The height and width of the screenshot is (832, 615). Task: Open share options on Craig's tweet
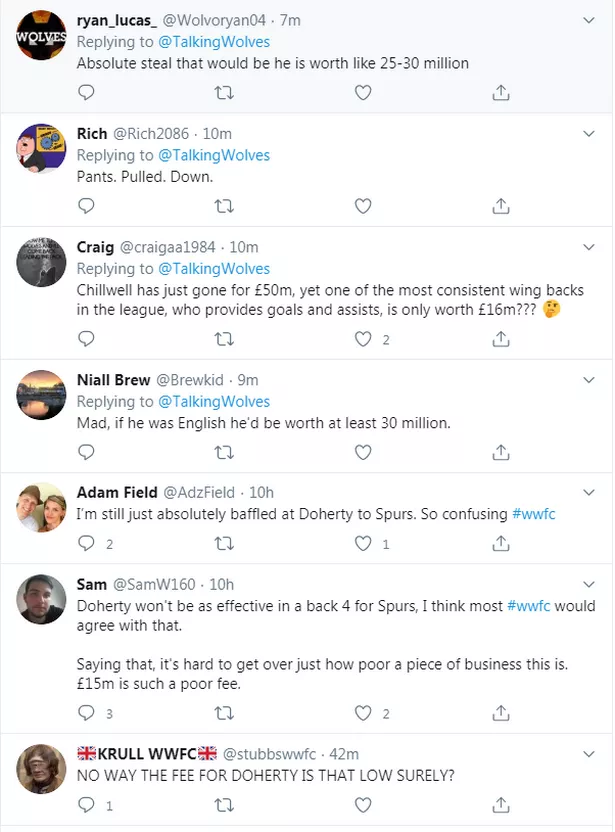tap(501, 339)
